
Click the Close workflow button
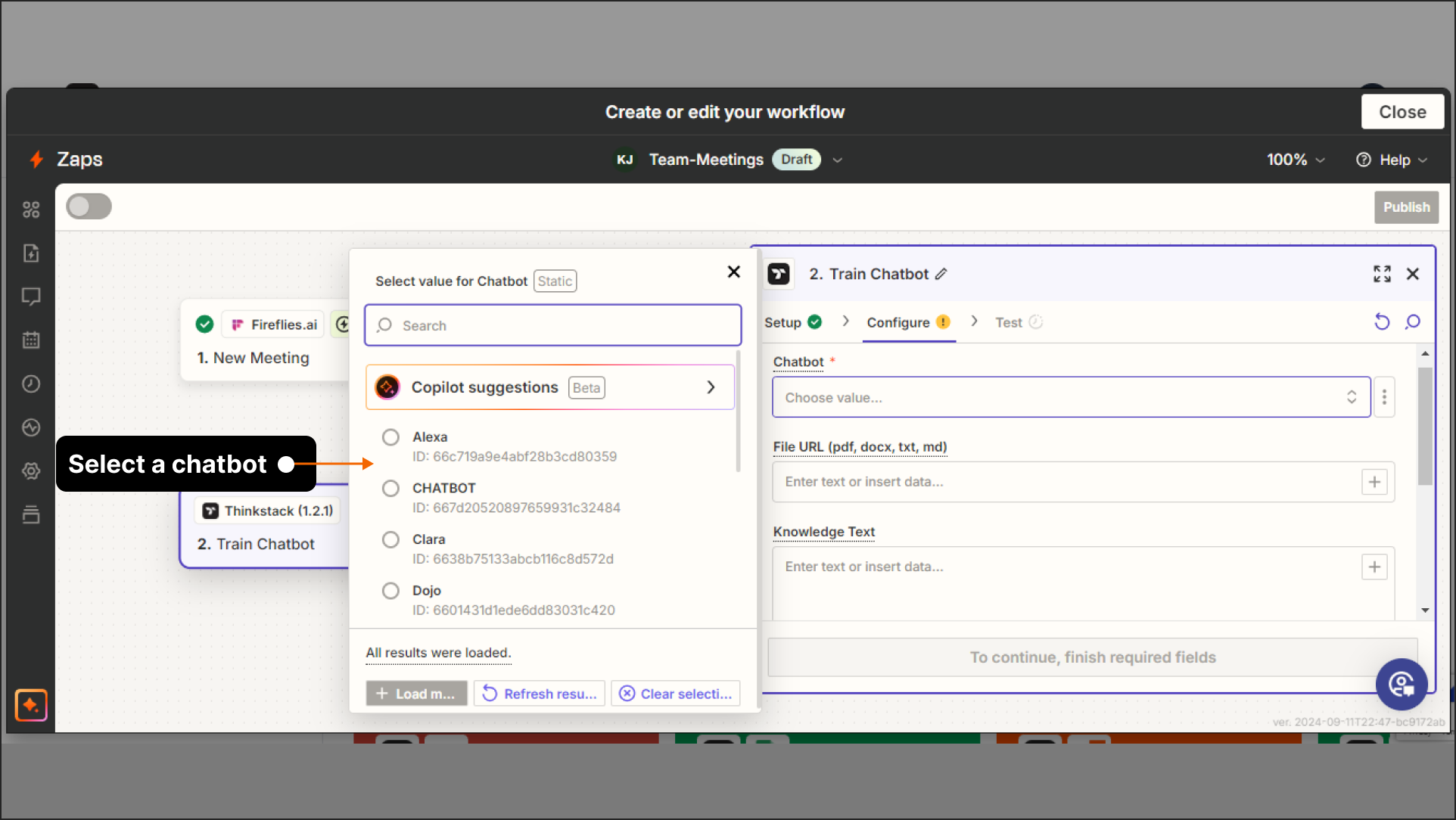pyautogui.click(x=1402, y=112)
